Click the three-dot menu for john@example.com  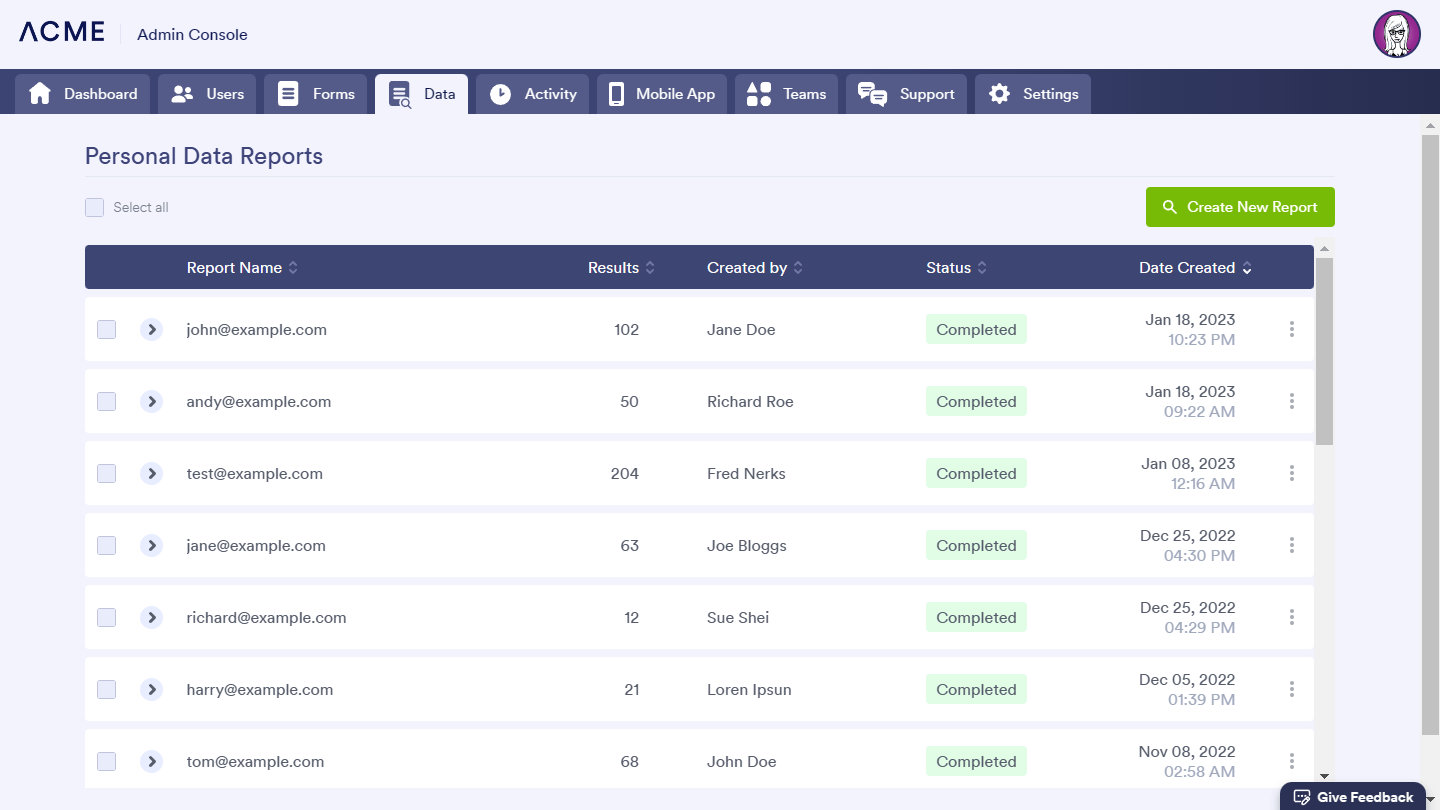1292,329
